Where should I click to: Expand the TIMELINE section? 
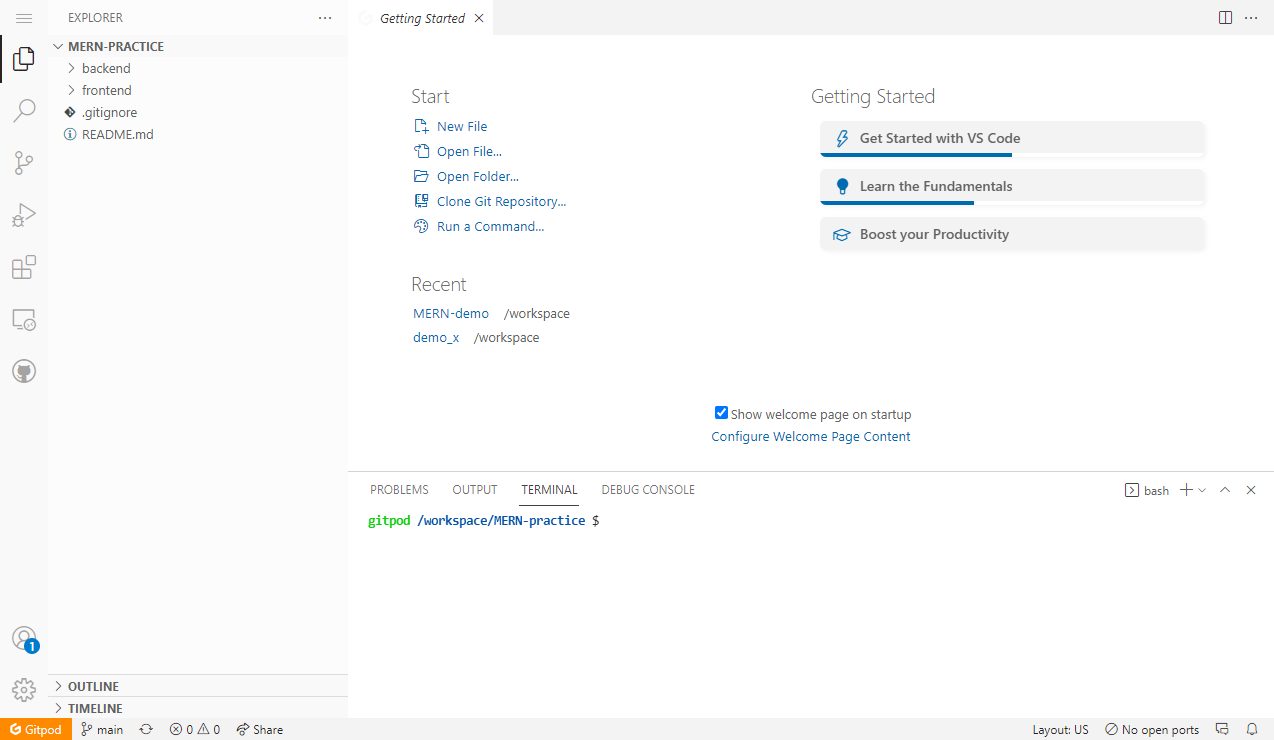pyautogui.click(x=198, y=708)
